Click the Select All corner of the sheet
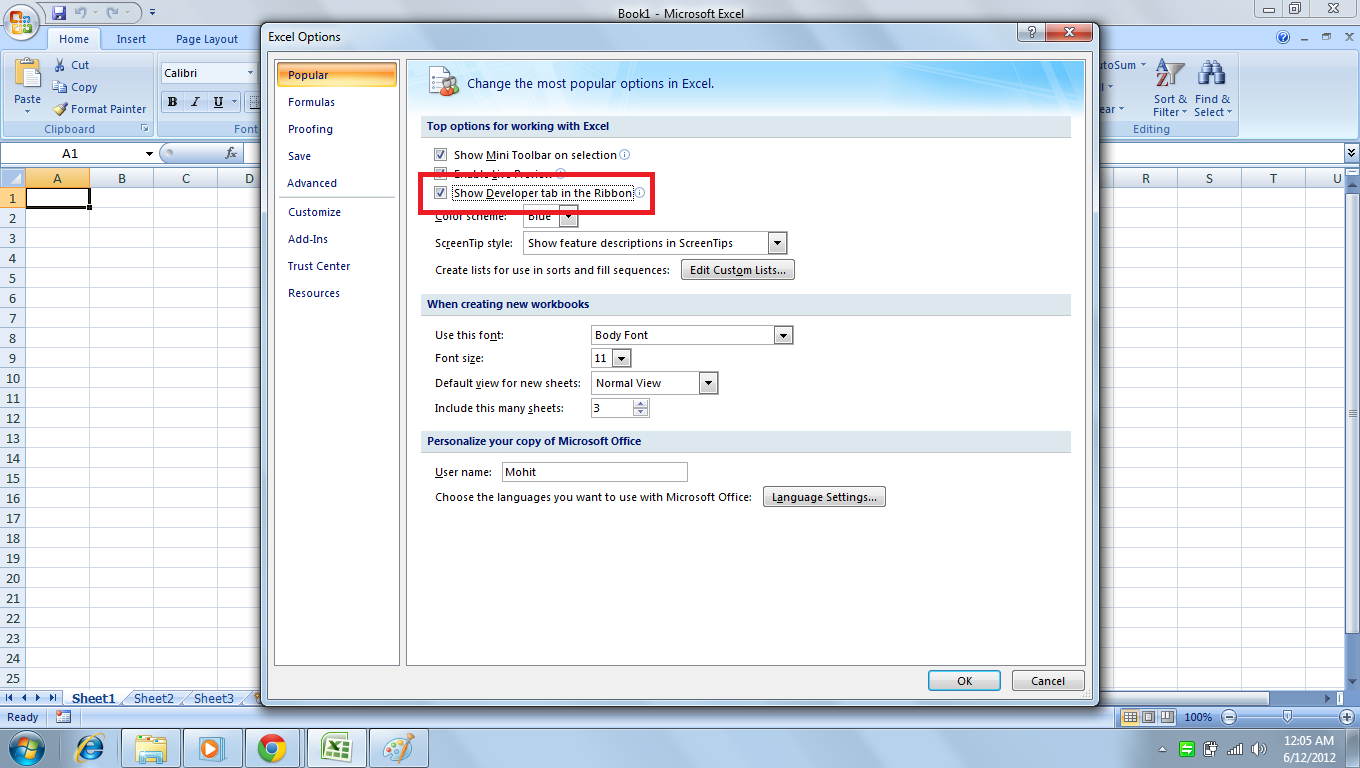Image resolution: width=1360 pixels, height=768 pixels. 13,178
